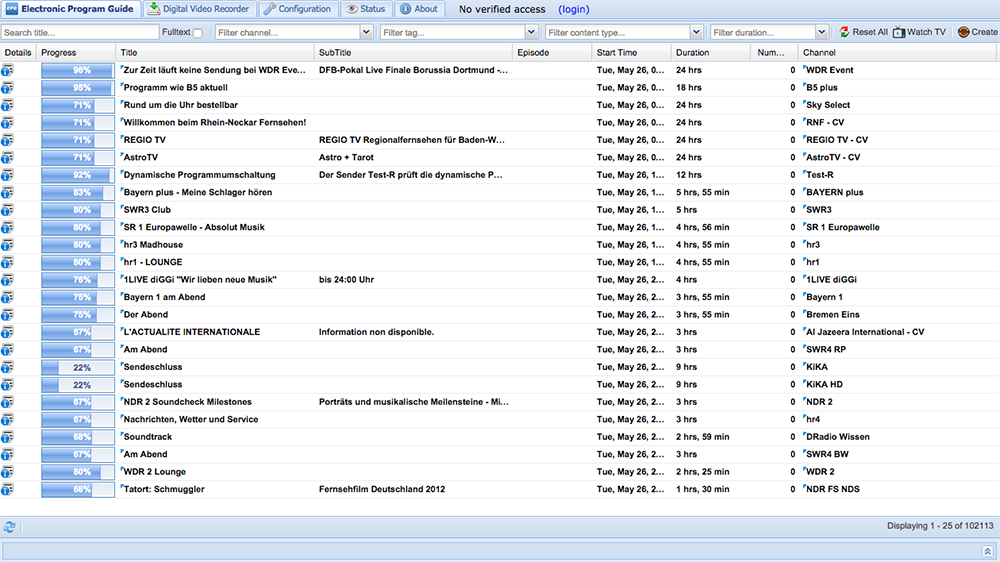The height and width of the screenshot is (562, 1000).
Task: Open details icon for 1LIVE diGGi row
Action: tap(7, 280)
